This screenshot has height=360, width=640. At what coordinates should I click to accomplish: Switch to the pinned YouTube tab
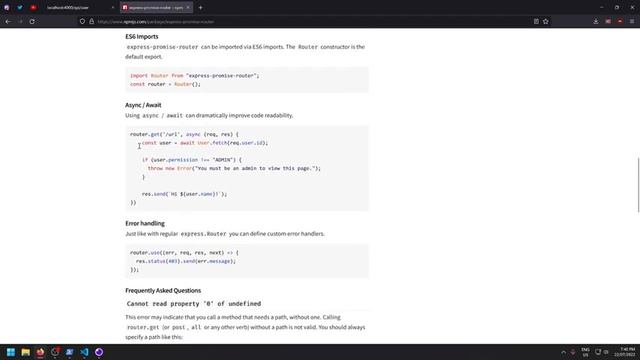click(x=33, y=7)
